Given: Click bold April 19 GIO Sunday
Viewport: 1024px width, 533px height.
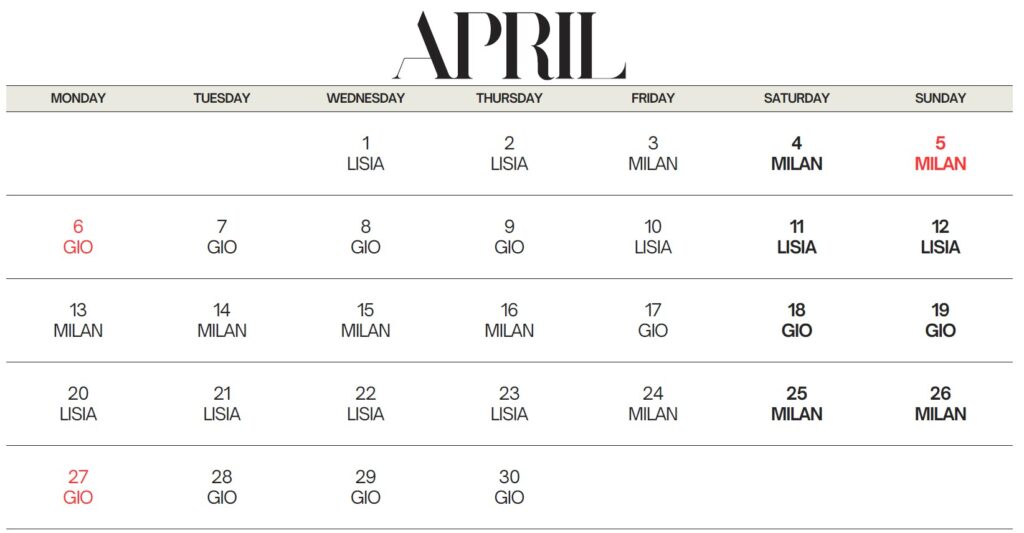Looking at the screenshot, I should [940, 320].
